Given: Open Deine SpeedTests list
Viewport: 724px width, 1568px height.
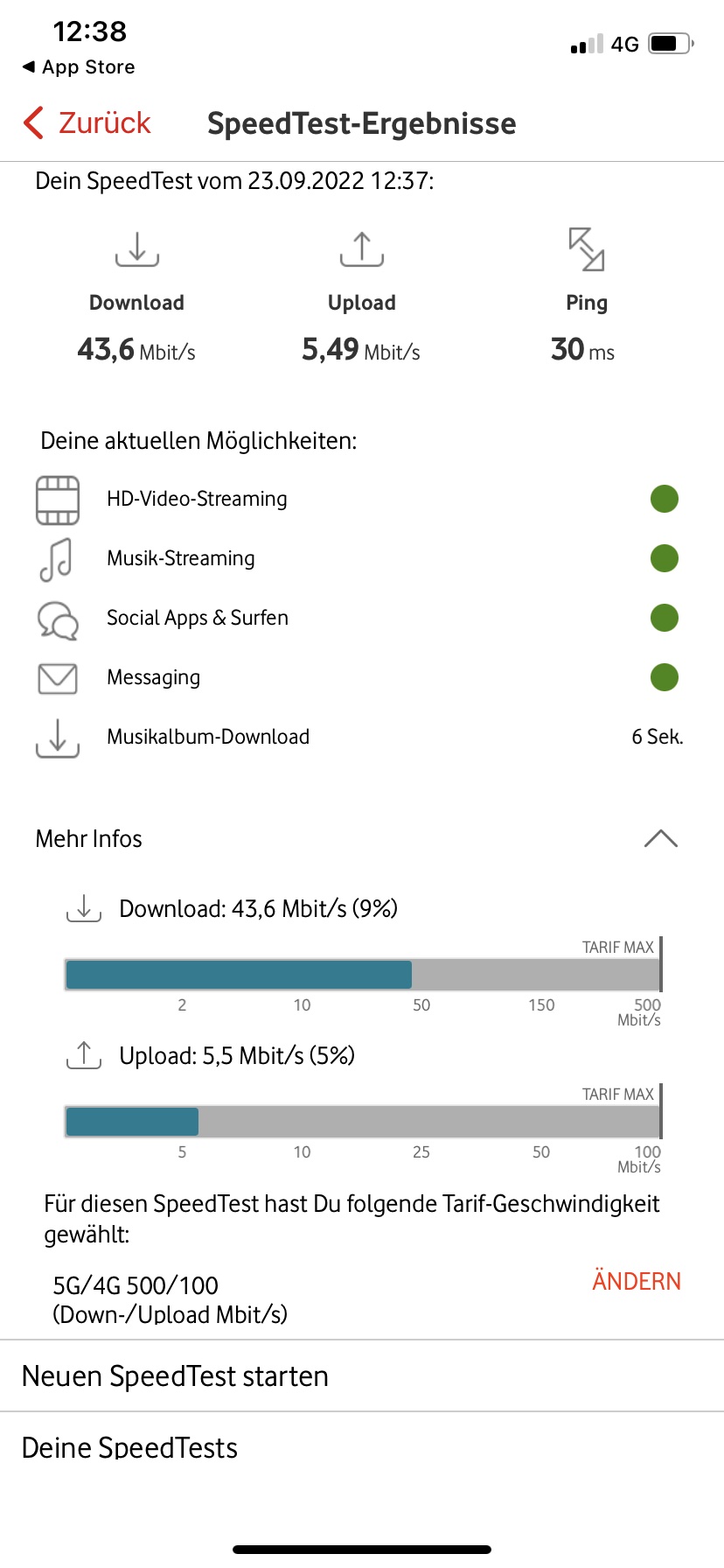Looking at the screenshot, I should (129, 1448).
